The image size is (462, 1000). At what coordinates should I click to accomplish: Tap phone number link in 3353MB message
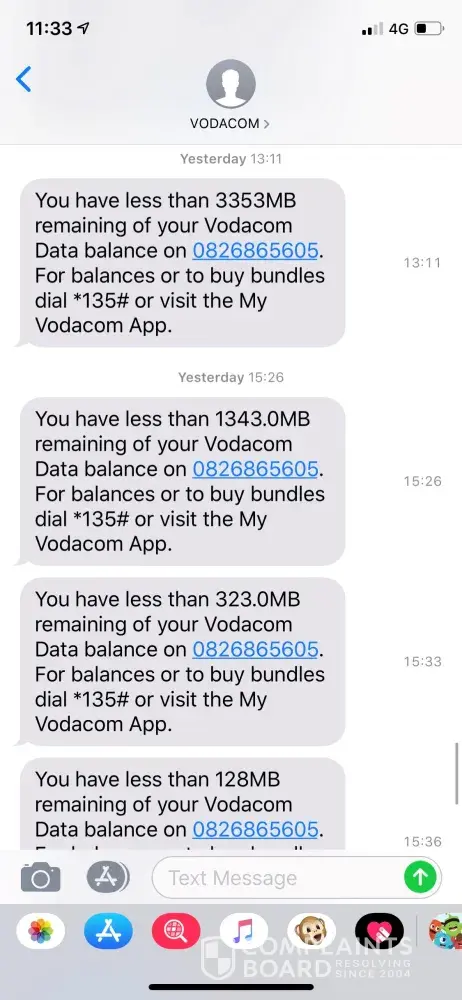point(255,251)
